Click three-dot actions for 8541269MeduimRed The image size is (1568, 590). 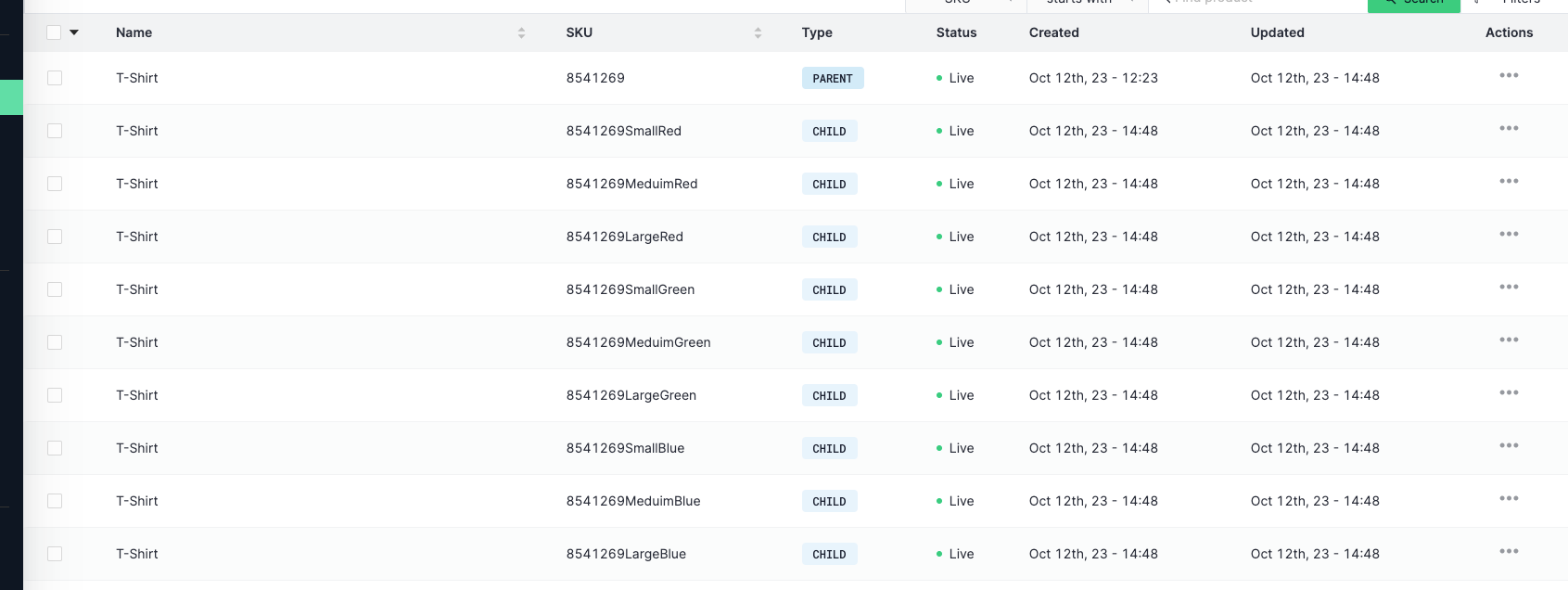[x=1508, y=182]
